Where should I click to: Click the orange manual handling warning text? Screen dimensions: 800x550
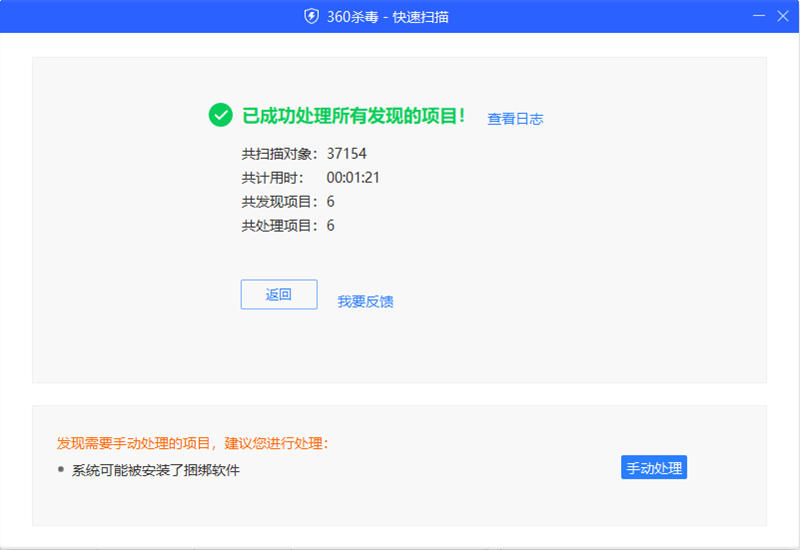193,443
